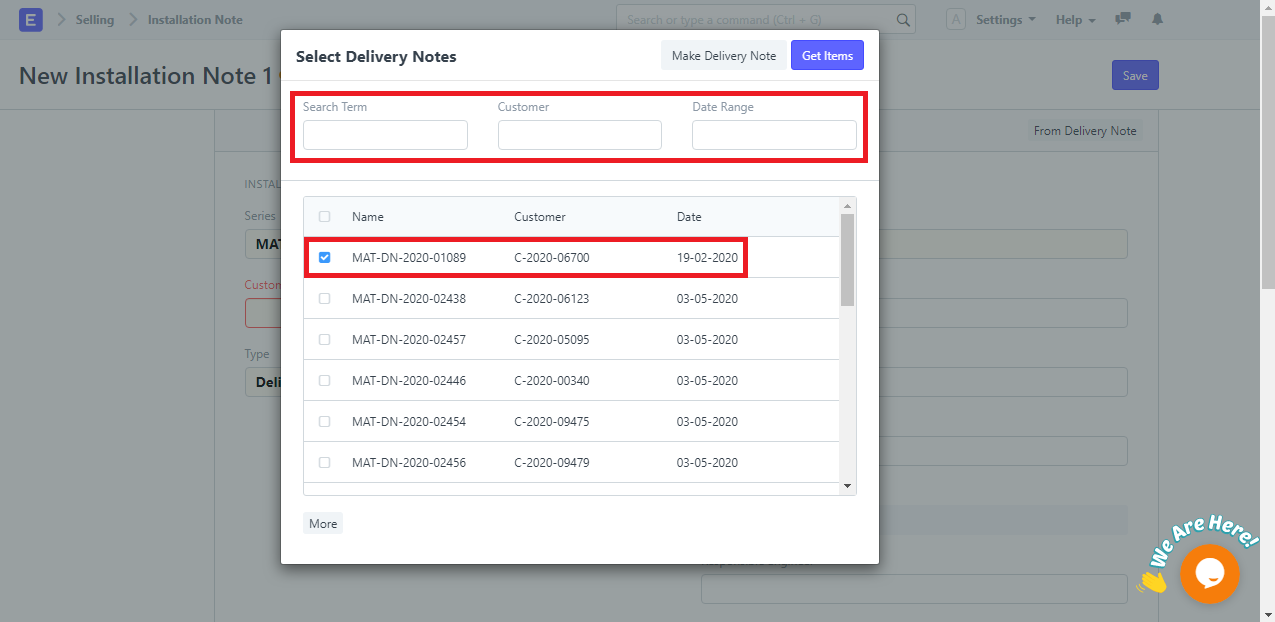
Task: Open the Help dropdown menu
Action: (x=1076, y=20)
